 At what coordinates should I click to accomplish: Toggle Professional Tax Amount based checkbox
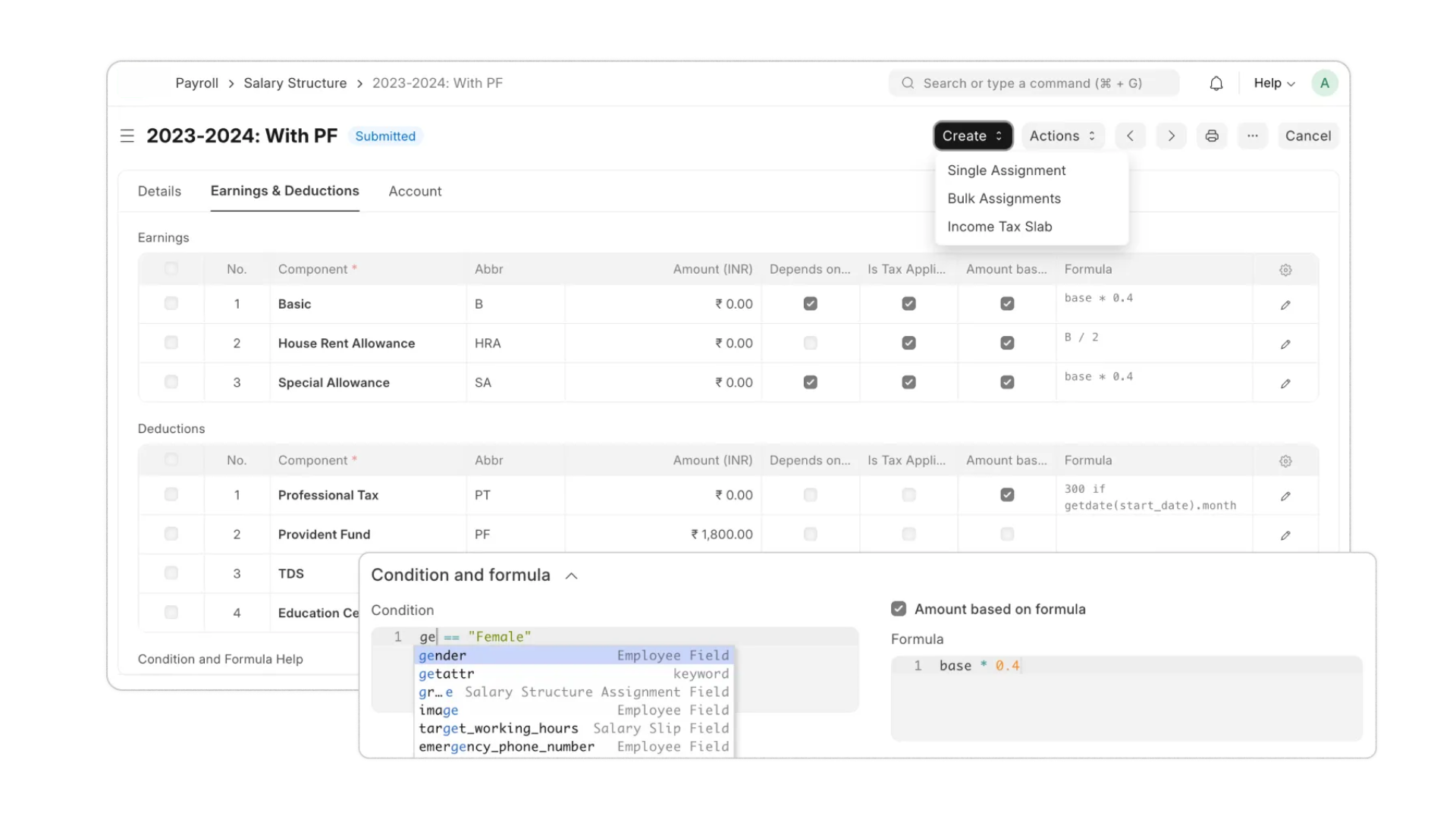pos(1007,494)
